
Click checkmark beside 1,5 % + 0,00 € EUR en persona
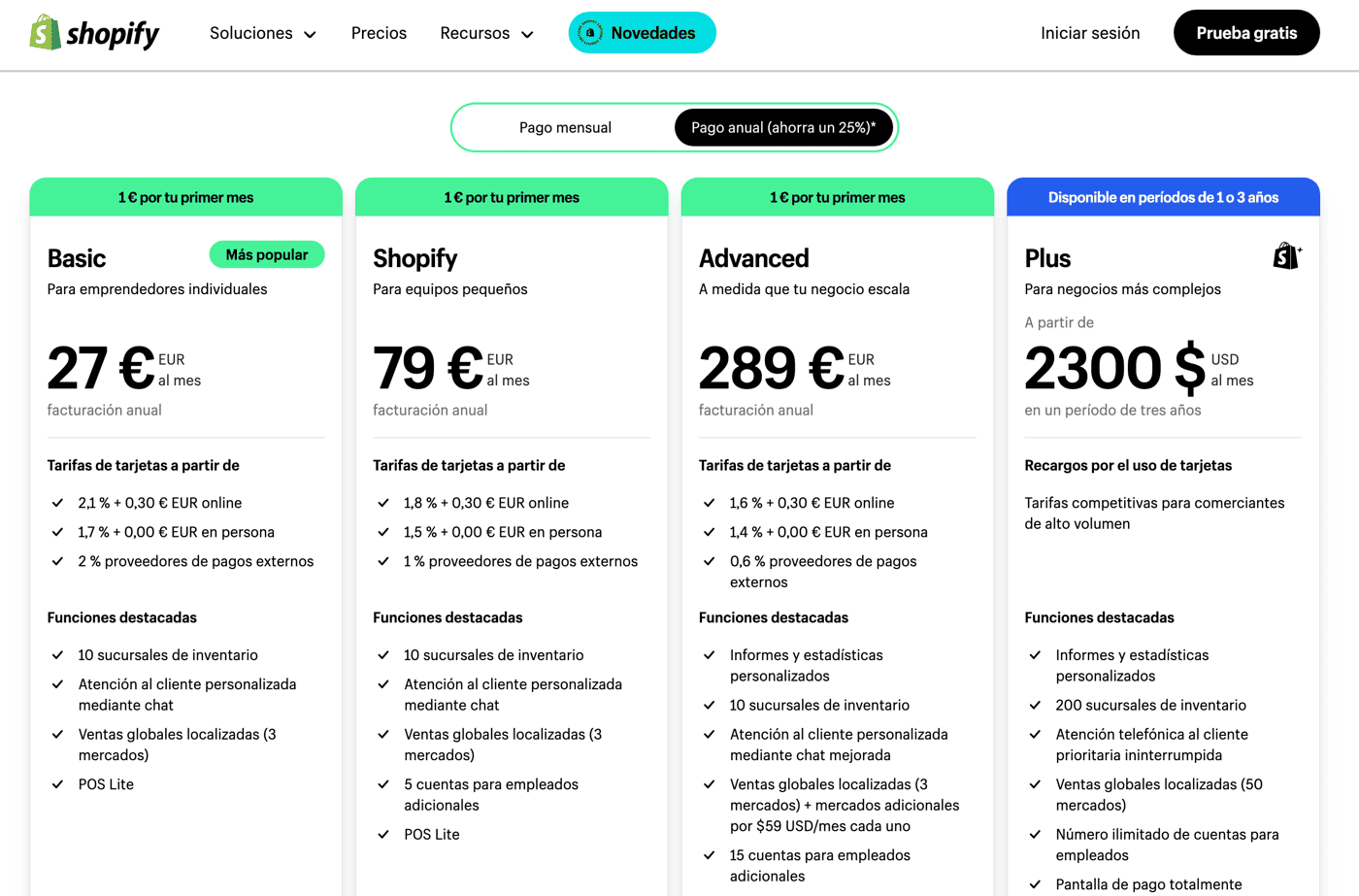[x=383, y=532]
